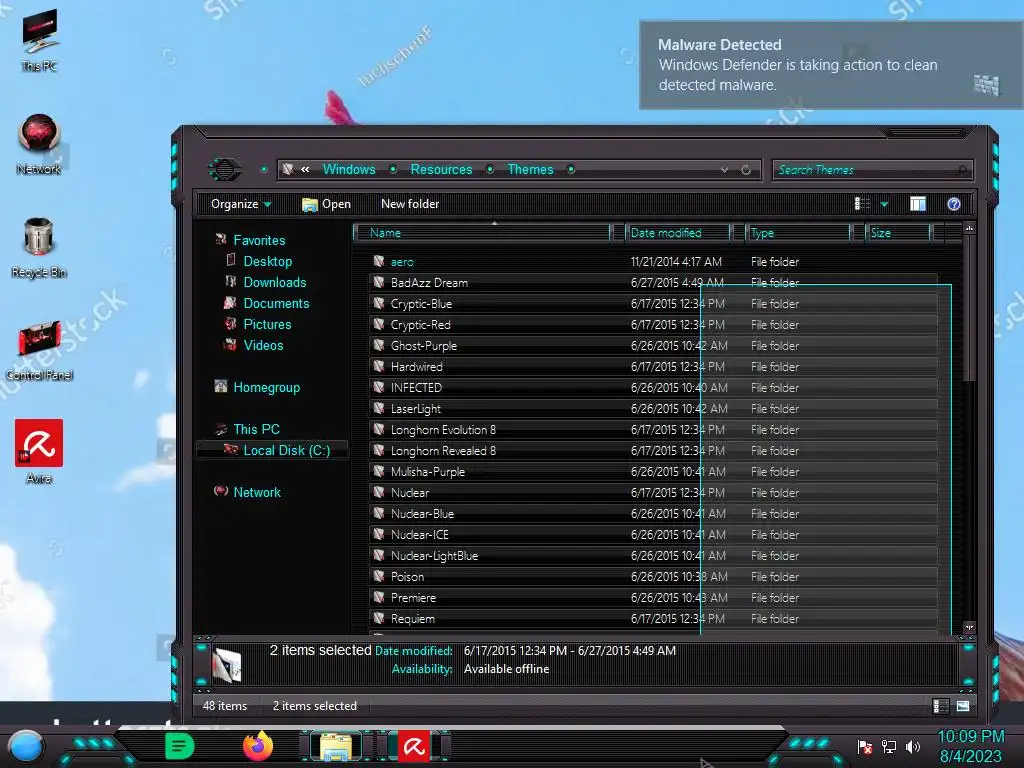1024x768 pixels.
Task: Click the Poison folder icon
Action: coord(379,576)
